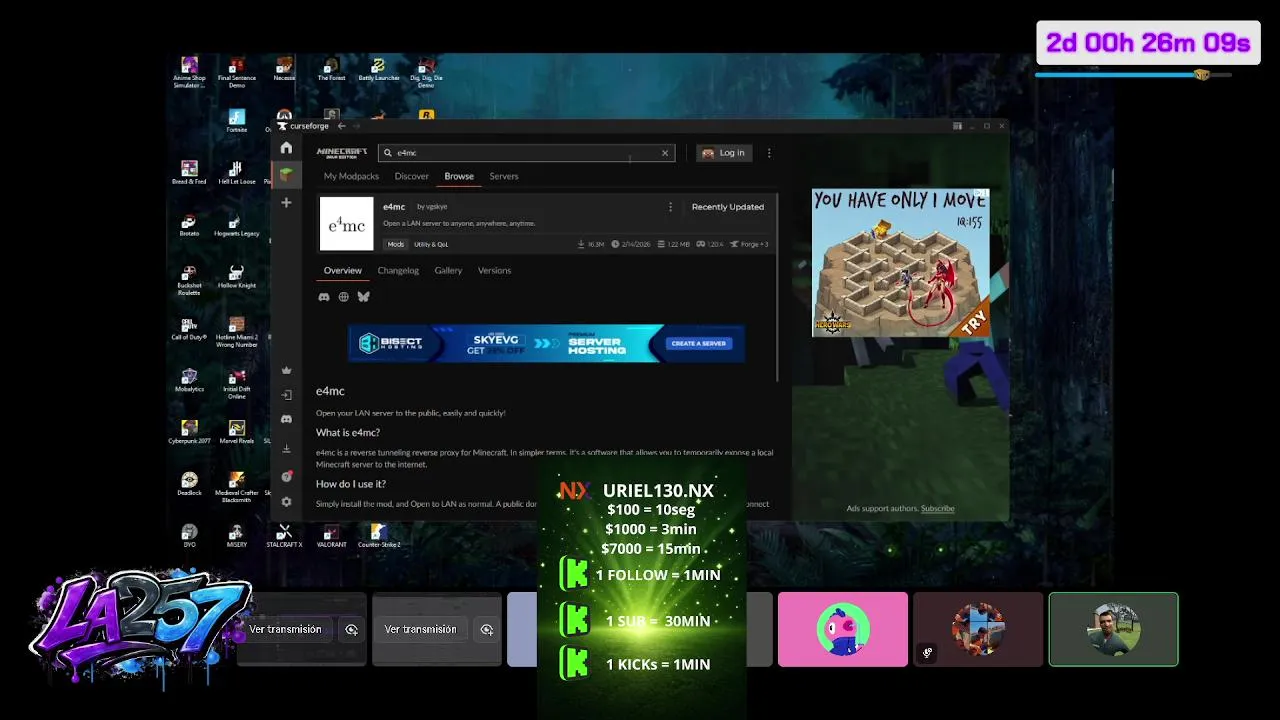Open Cyberpunk 2077 desktop shortcut
Image resolution: width=1280 pixels, height=720 pixels.
coord(189,433)
